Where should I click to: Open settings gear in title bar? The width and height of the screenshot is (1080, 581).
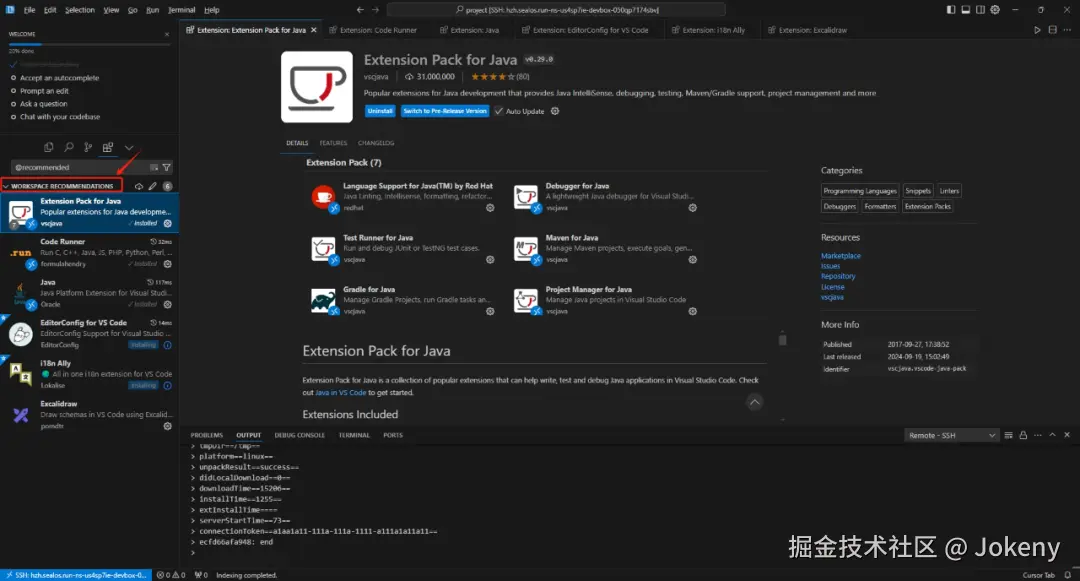[995, 10]
